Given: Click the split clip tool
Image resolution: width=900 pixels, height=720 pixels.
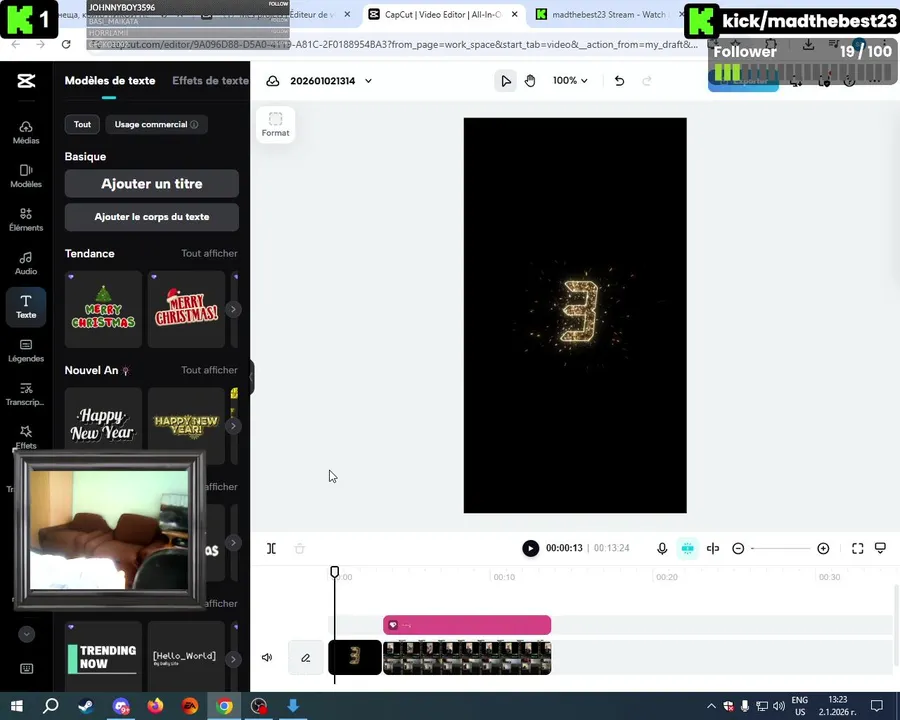Looking at the screenshot, I should coord(271,549).
